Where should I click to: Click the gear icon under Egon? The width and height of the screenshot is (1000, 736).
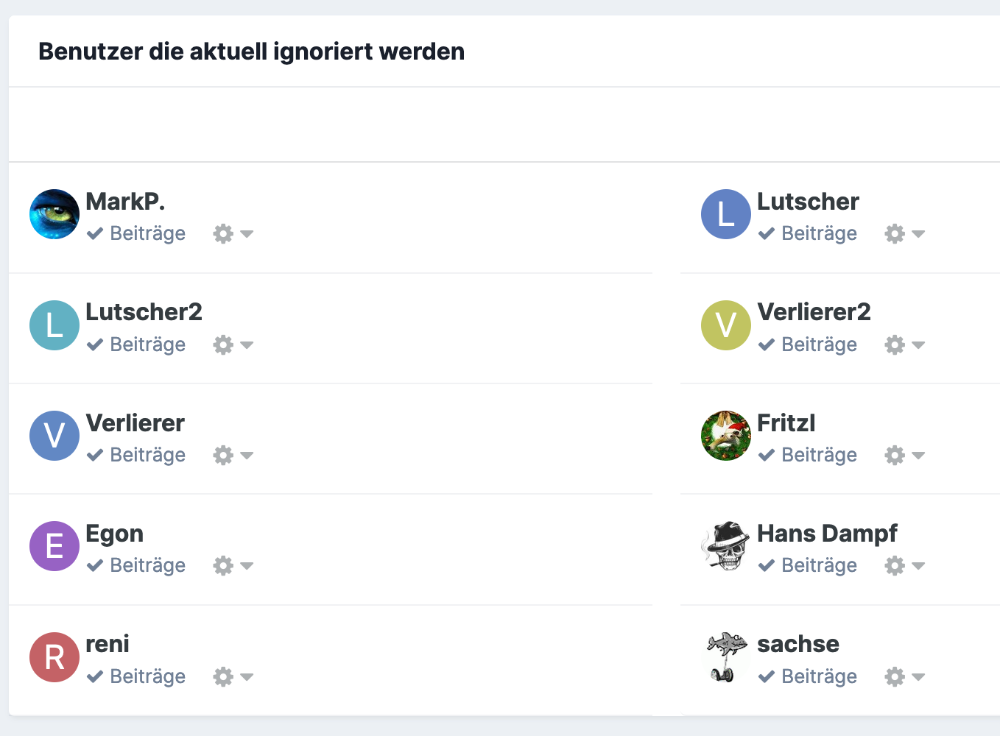[223, 566]
